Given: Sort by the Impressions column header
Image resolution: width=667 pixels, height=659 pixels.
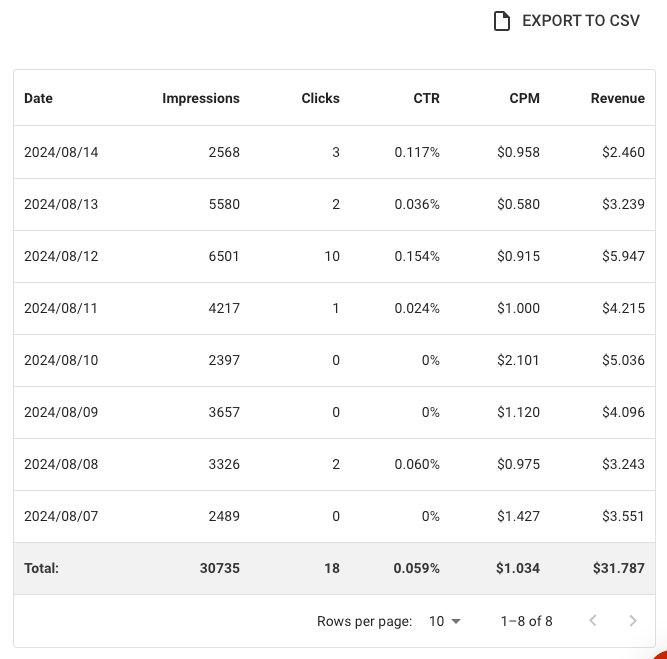Looking at the screenshot, I should click(201, 98).
